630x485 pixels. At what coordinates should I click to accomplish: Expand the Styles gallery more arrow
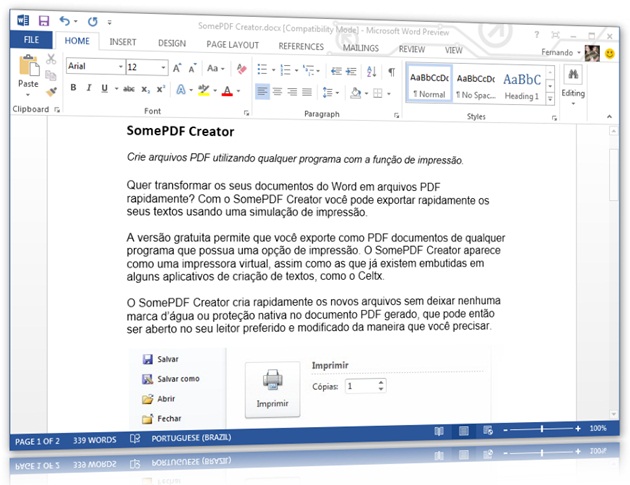tap(550, 99)
